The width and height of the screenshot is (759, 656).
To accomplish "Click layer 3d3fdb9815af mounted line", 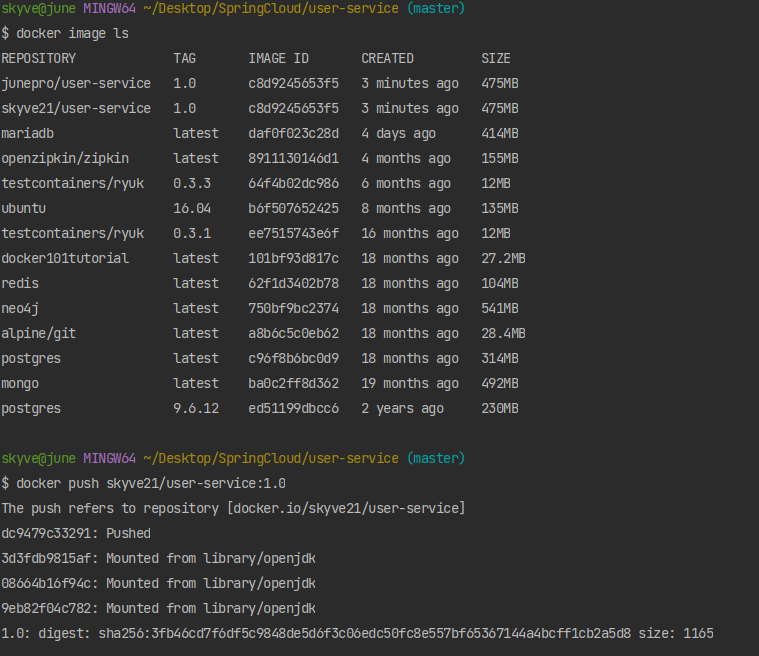I will click(158, 559).
